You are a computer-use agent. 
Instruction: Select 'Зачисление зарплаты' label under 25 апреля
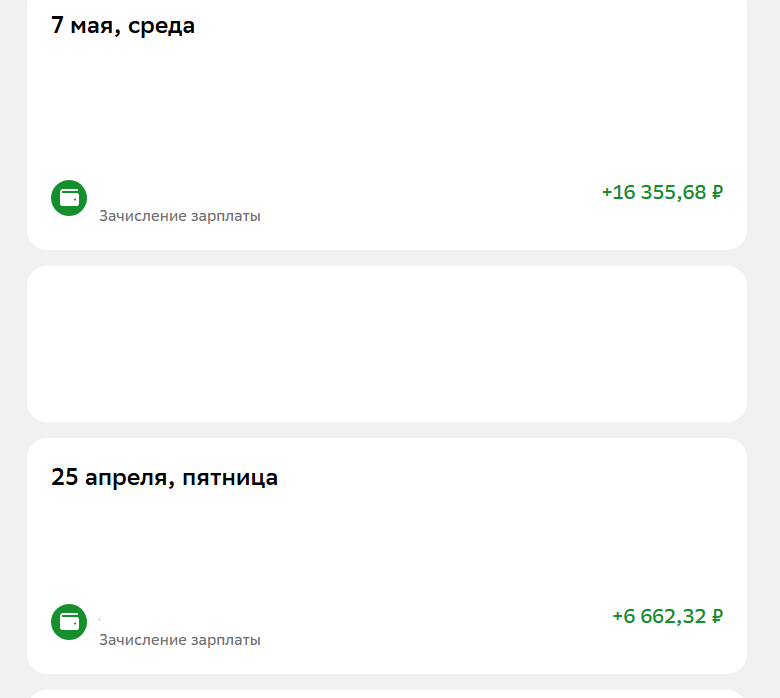point(180,640)
